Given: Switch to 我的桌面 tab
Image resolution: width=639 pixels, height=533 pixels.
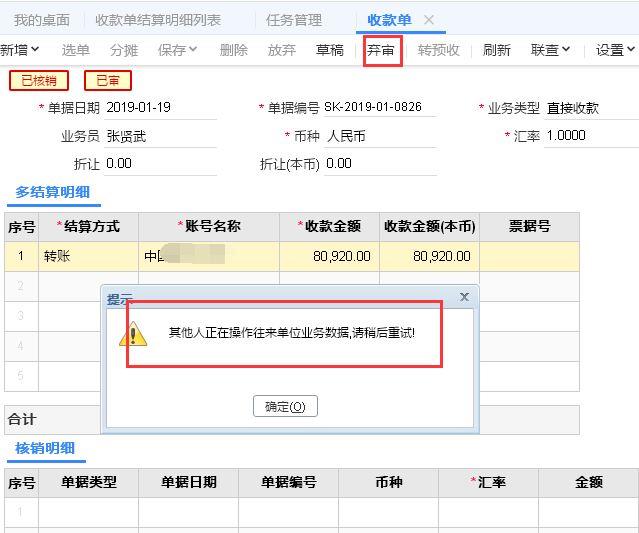Looking at the screenshot, I should tap(42, 20).
